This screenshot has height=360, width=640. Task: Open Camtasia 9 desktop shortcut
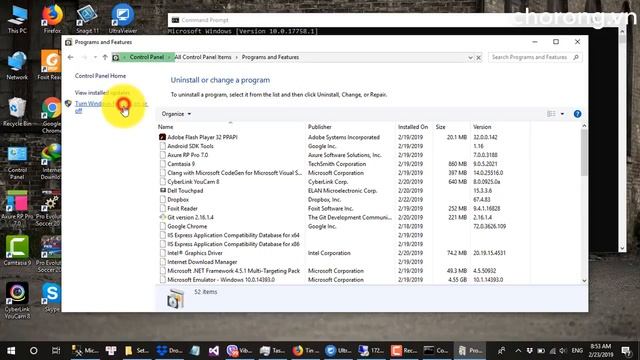pos(17,251)
